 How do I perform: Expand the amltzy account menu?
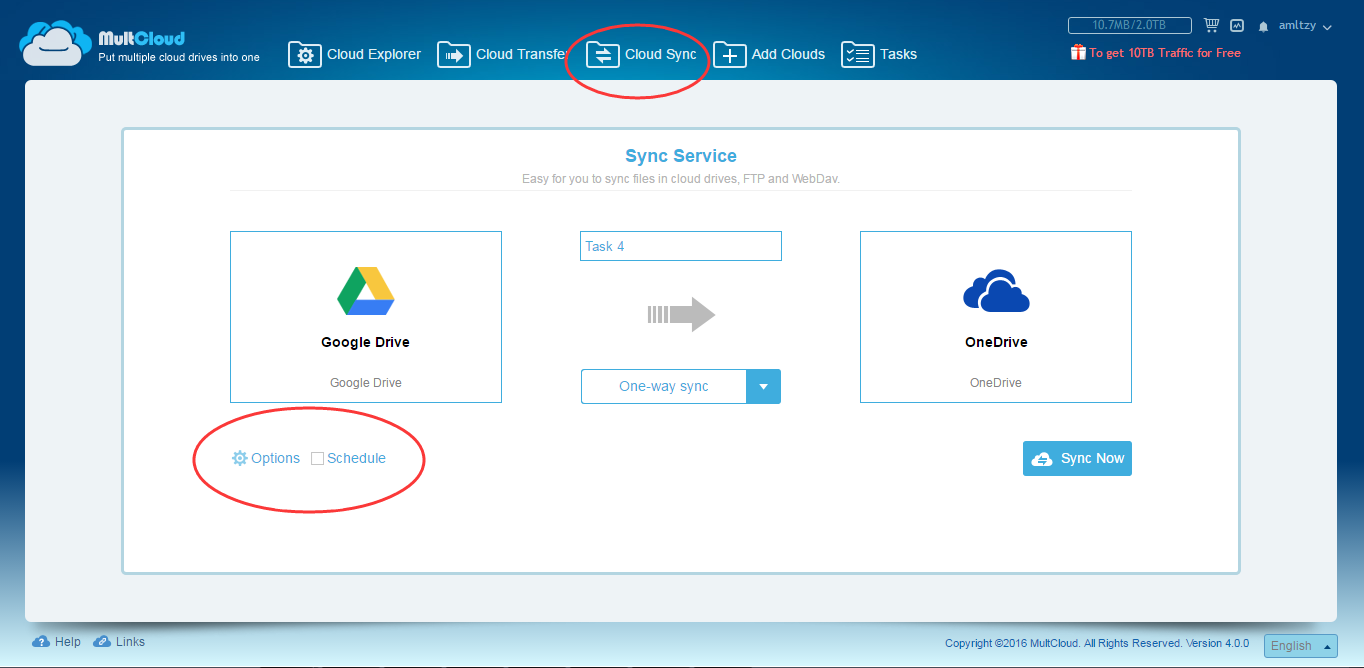click(x=1305, y=27)
